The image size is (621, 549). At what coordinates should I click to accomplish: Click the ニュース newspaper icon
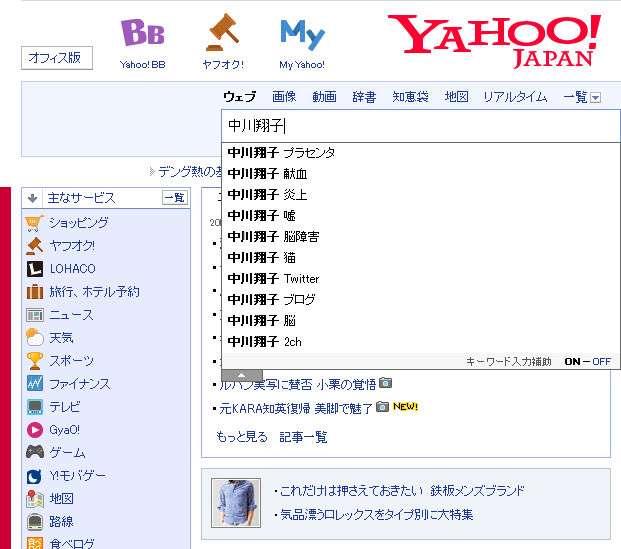click(x=34, y=315)
